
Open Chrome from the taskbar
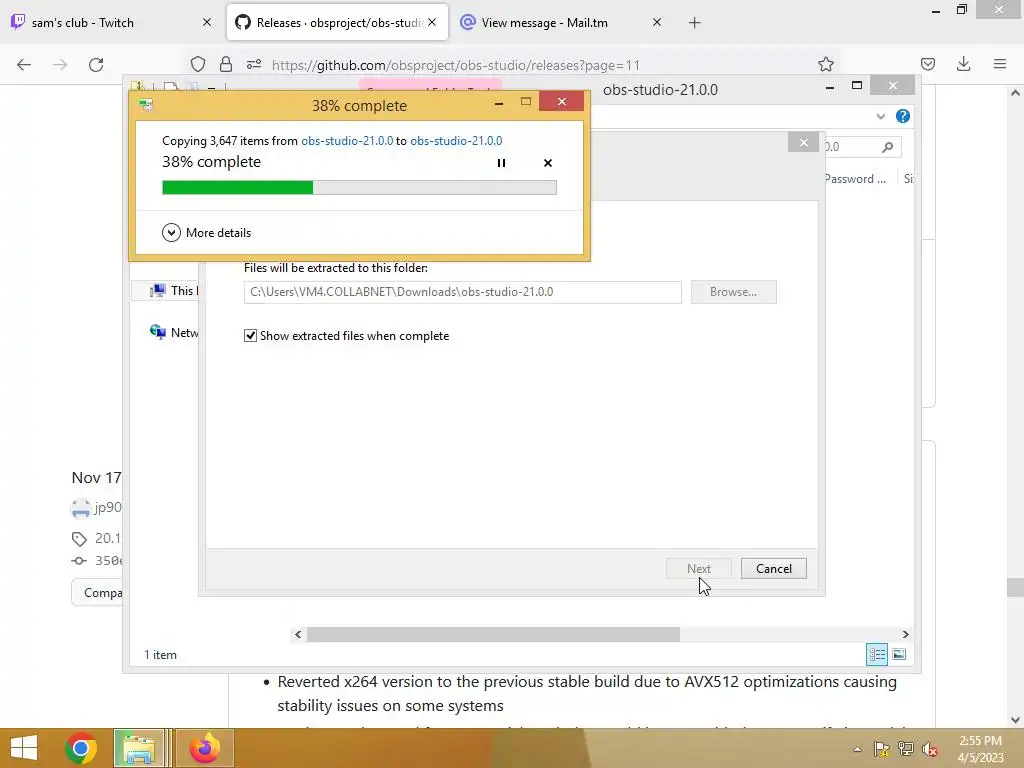click(x=81, y=748)
